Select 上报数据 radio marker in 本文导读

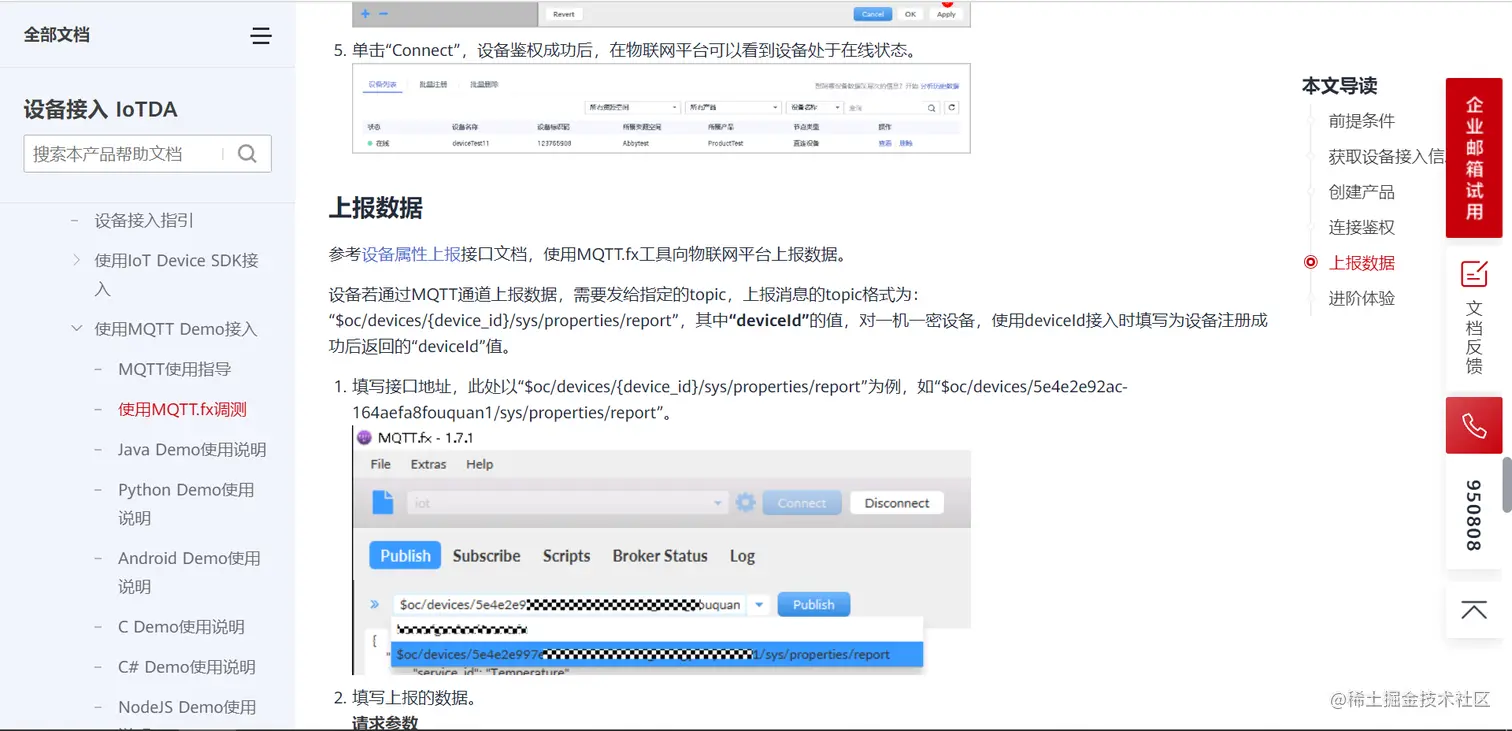click(1310, 262)
